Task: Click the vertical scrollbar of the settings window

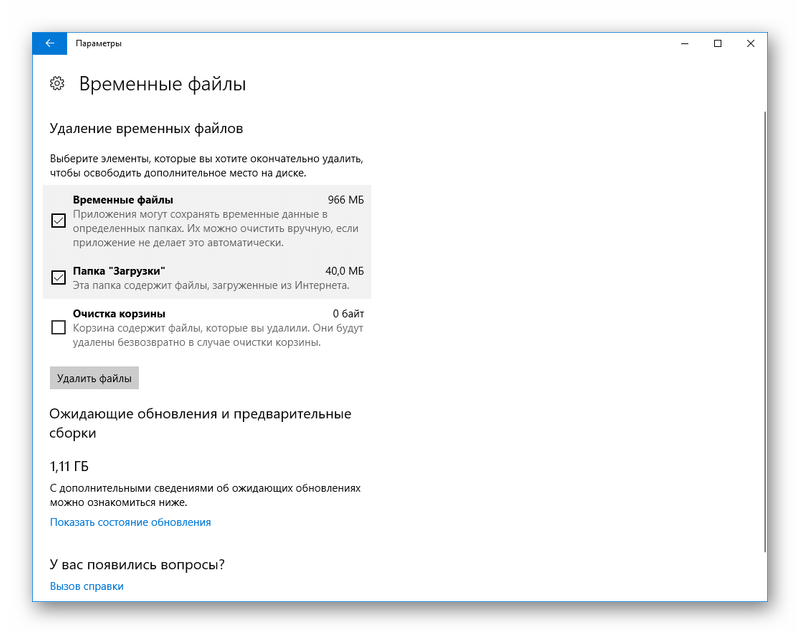Action: [765, 332]
